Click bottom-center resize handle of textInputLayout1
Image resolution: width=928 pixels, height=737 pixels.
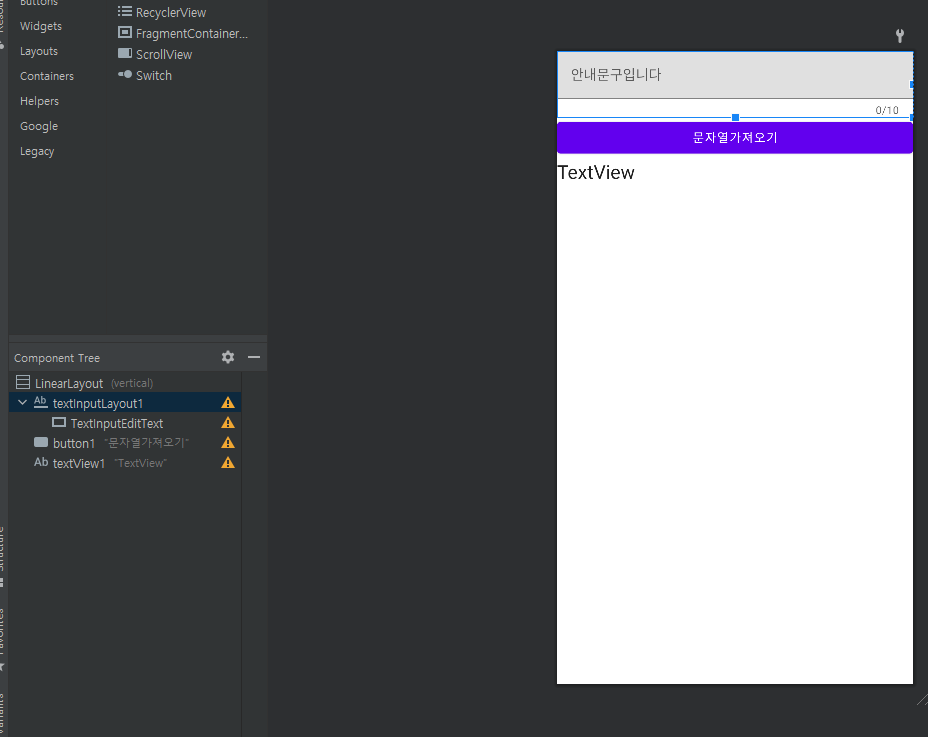735,118
